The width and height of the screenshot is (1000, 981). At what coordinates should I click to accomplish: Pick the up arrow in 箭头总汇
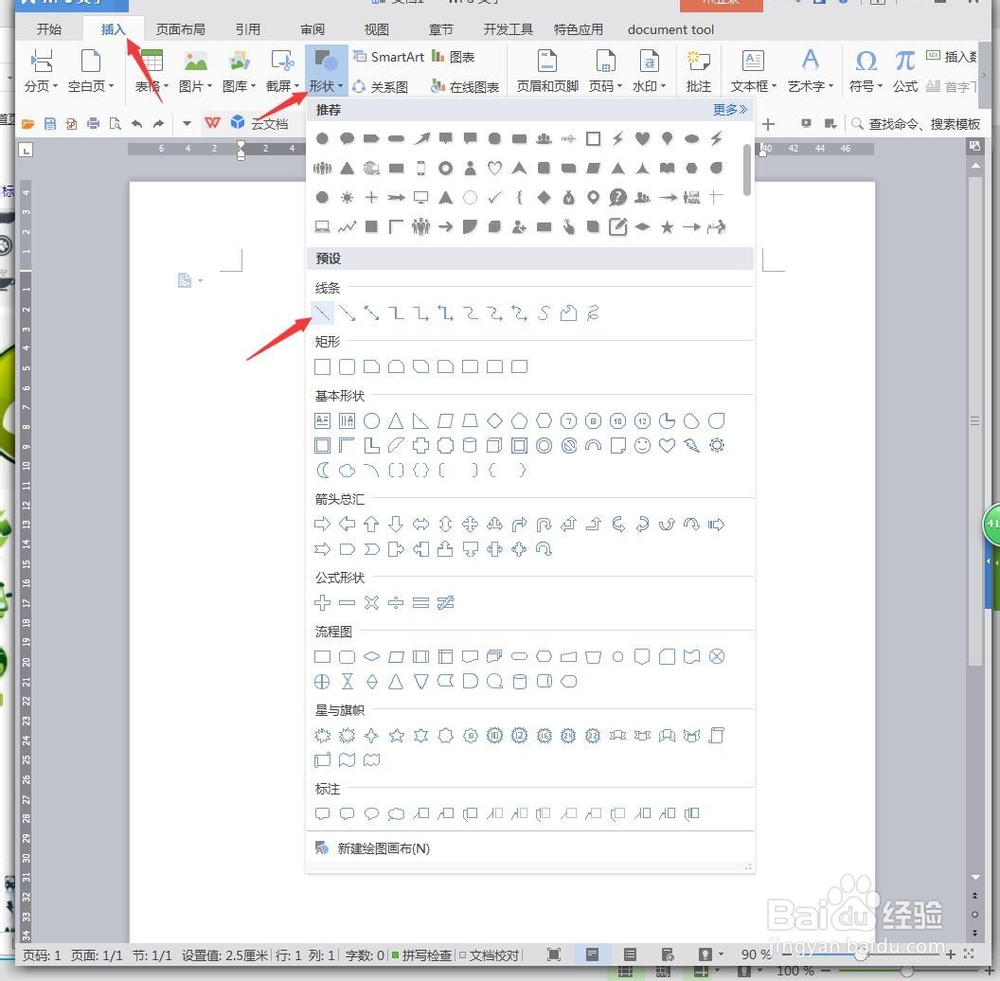(372, 524)
